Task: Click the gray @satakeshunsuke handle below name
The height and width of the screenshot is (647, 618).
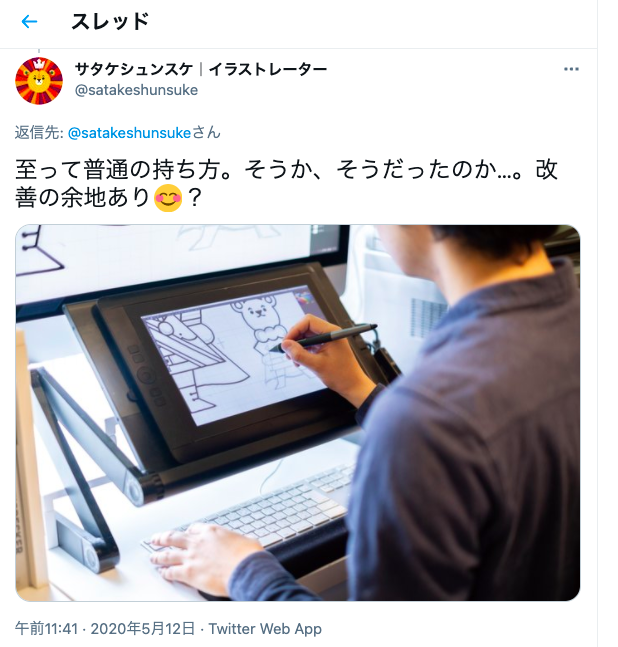Action: tap(136, 90)
